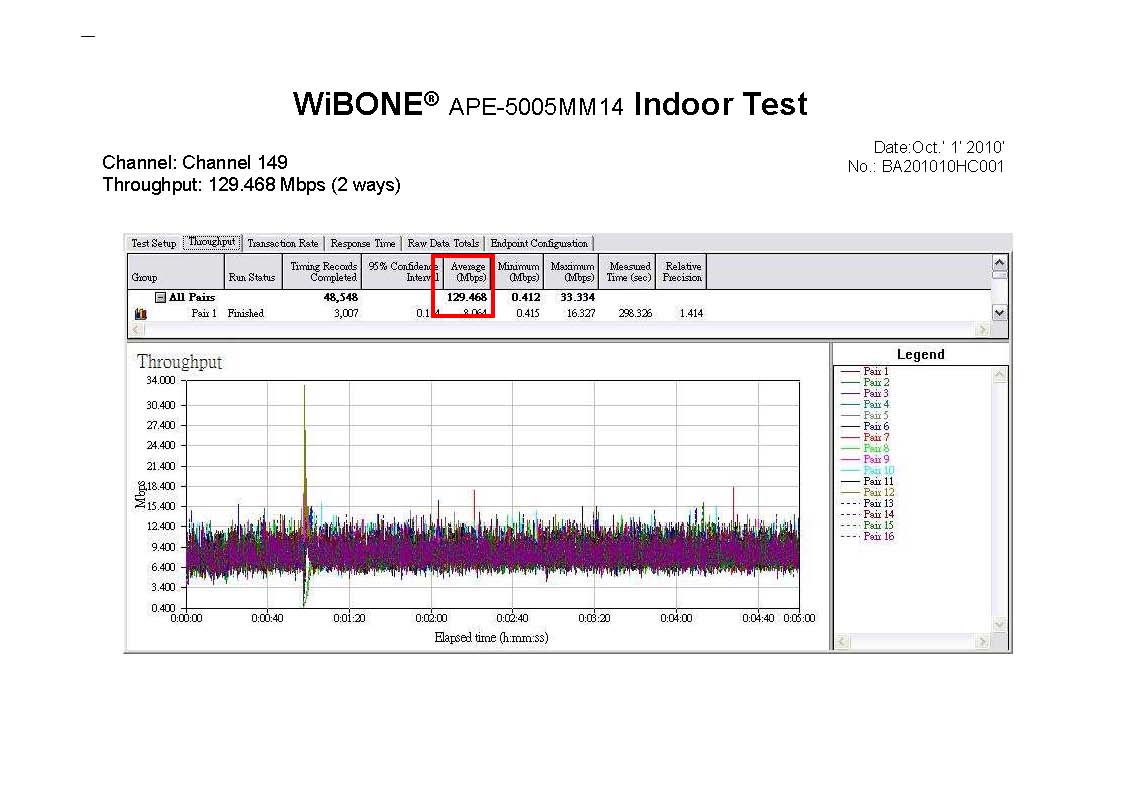Click Pair 1 measured time 298.326
Image resolution: width=1123 pixels, height=794 pixels.
635,314
